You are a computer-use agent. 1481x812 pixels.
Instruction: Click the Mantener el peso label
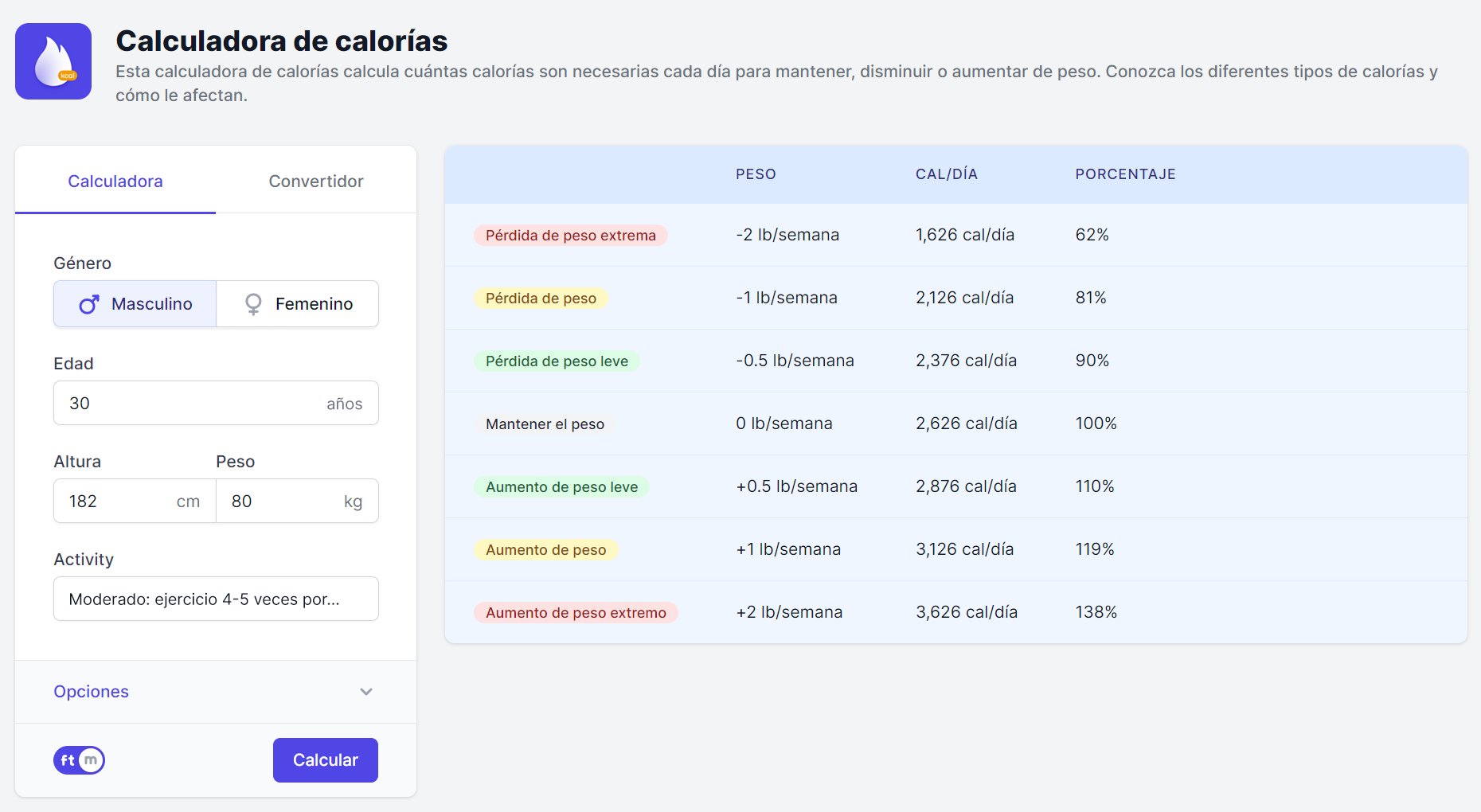point(545,424)
